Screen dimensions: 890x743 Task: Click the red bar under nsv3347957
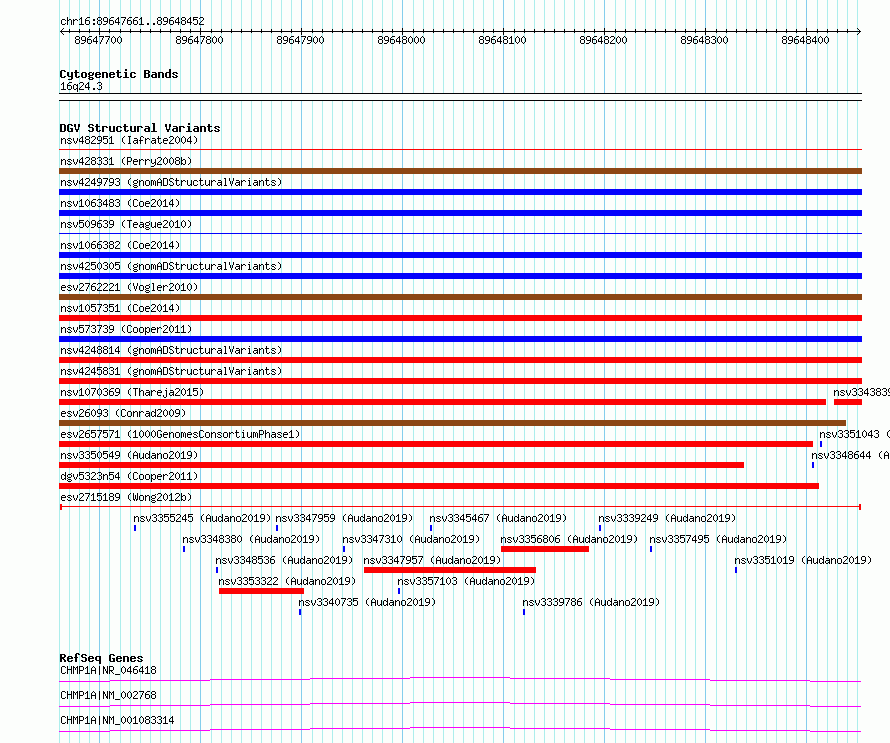tap(450, 570)
